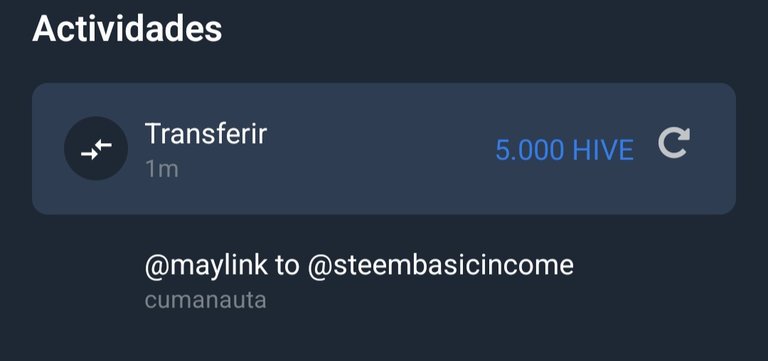Tap the transfer arrows icon

96,149
